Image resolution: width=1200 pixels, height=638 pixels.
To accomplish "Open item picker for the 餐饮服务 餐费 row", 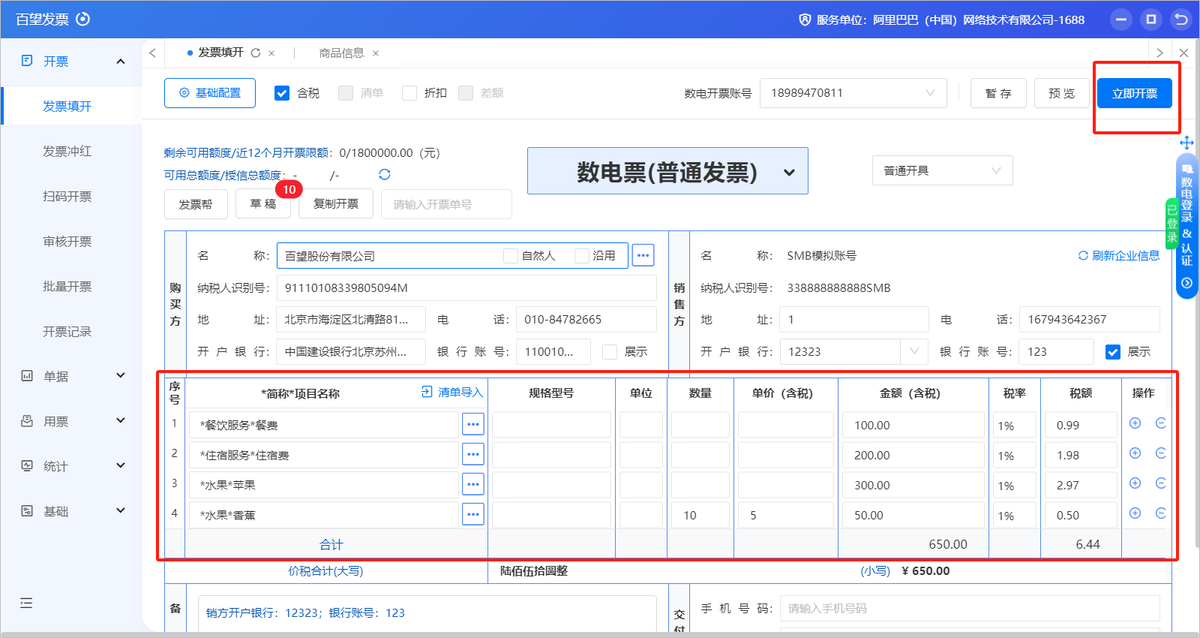I will [x=473, y=425].
